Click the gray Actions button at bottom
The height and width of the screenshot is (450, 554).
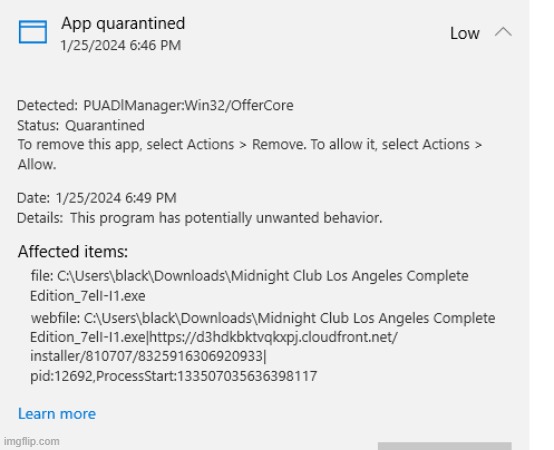444,446
